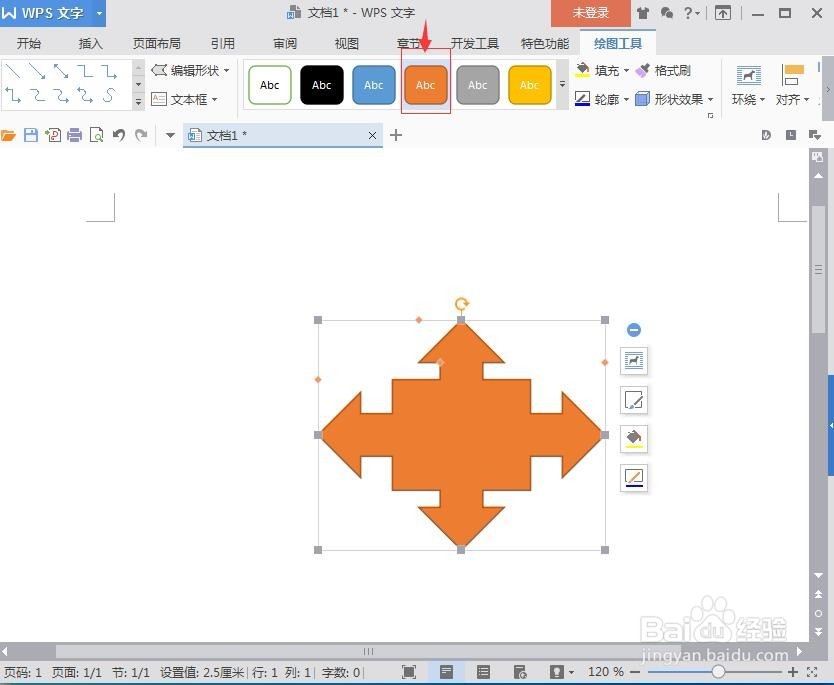This screenshot has width=834, height=685.
Task: Click the floating shape style brush button
Action: (x=633, y=400)
